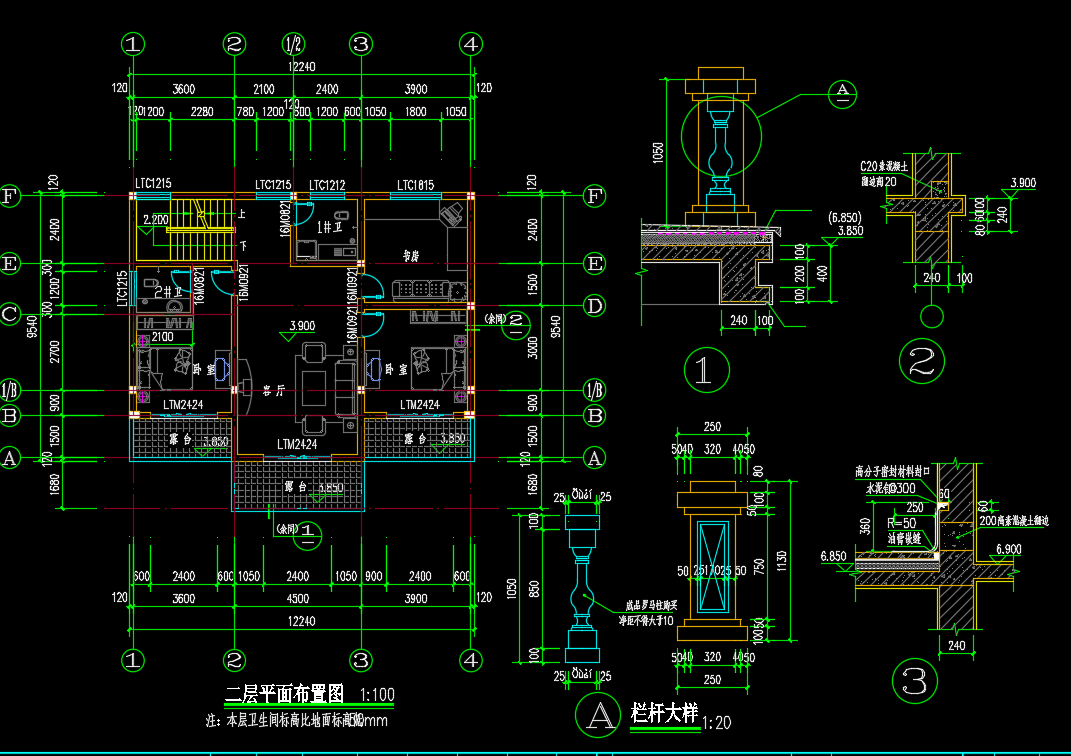Select the 成品罗马柱购买 annotation
The height and width of the screenshot is (756, 1071).
[651, 605]
